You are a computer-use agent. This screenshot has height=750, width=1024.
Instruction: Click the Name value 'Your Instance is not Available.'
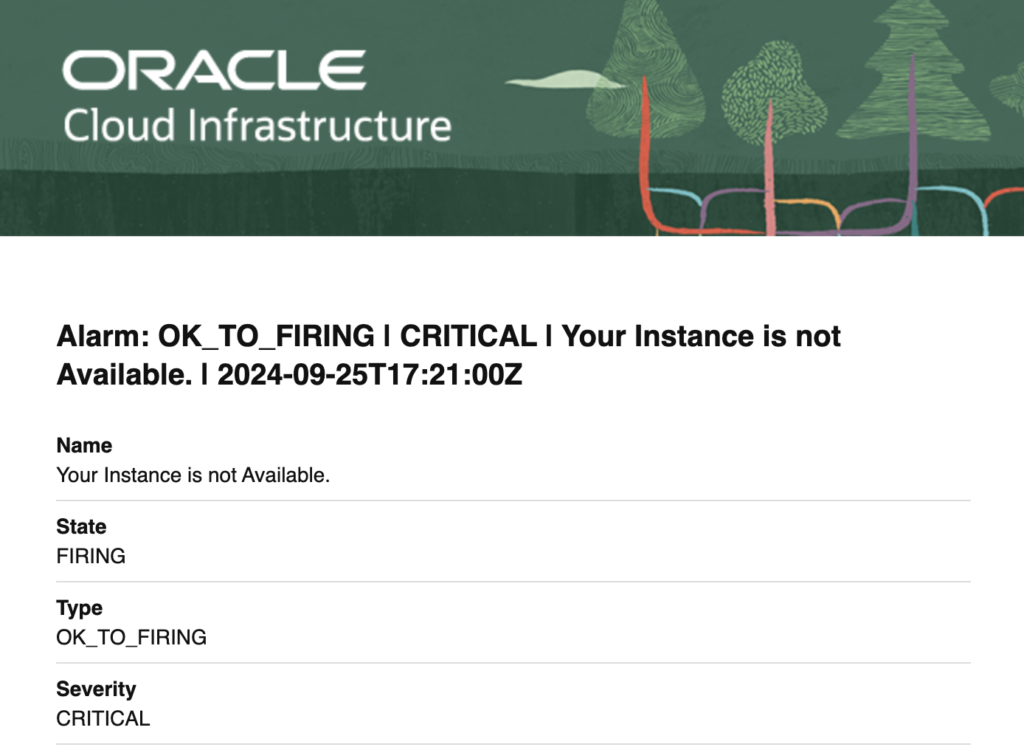[x=193, y=475]
